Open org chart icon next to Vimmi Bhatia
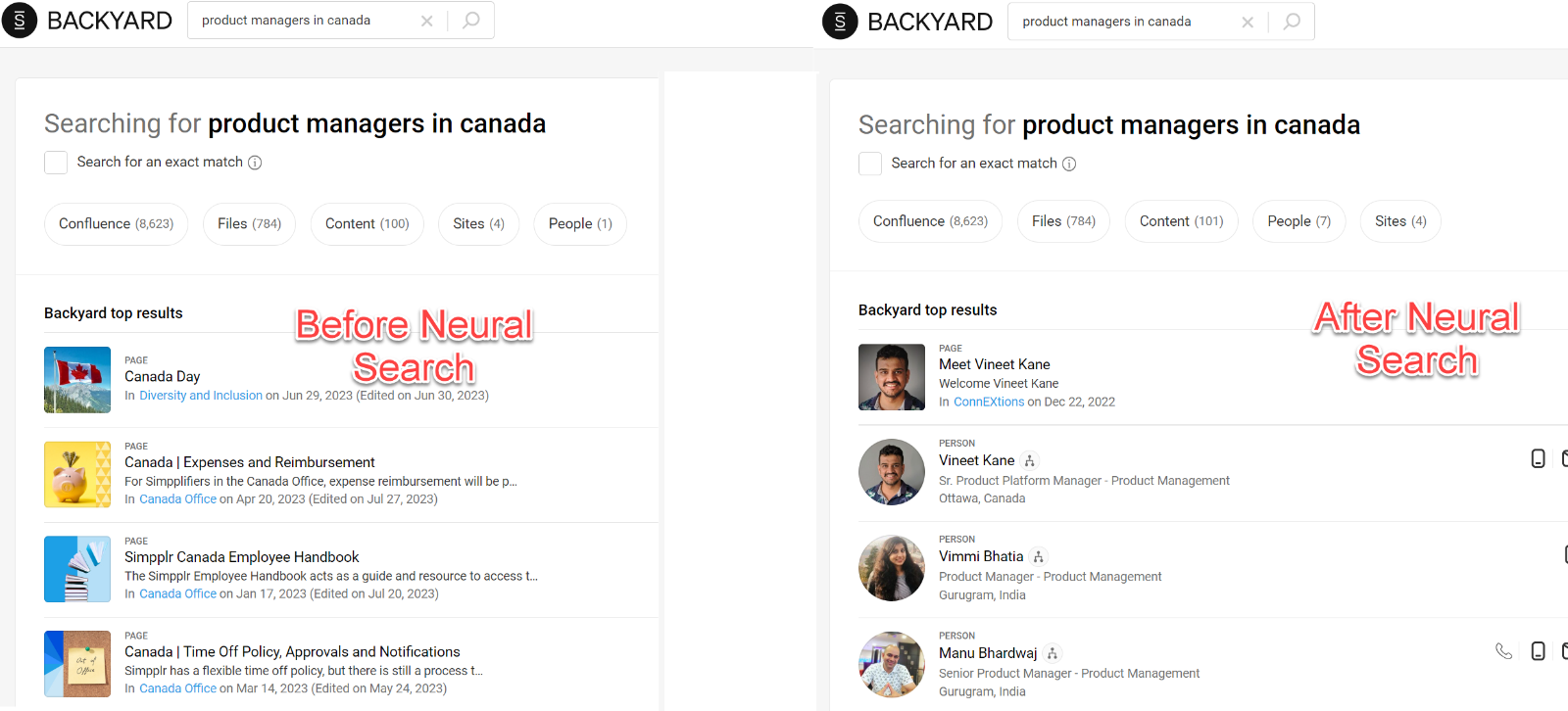1568x711 pixels. 1039,556
